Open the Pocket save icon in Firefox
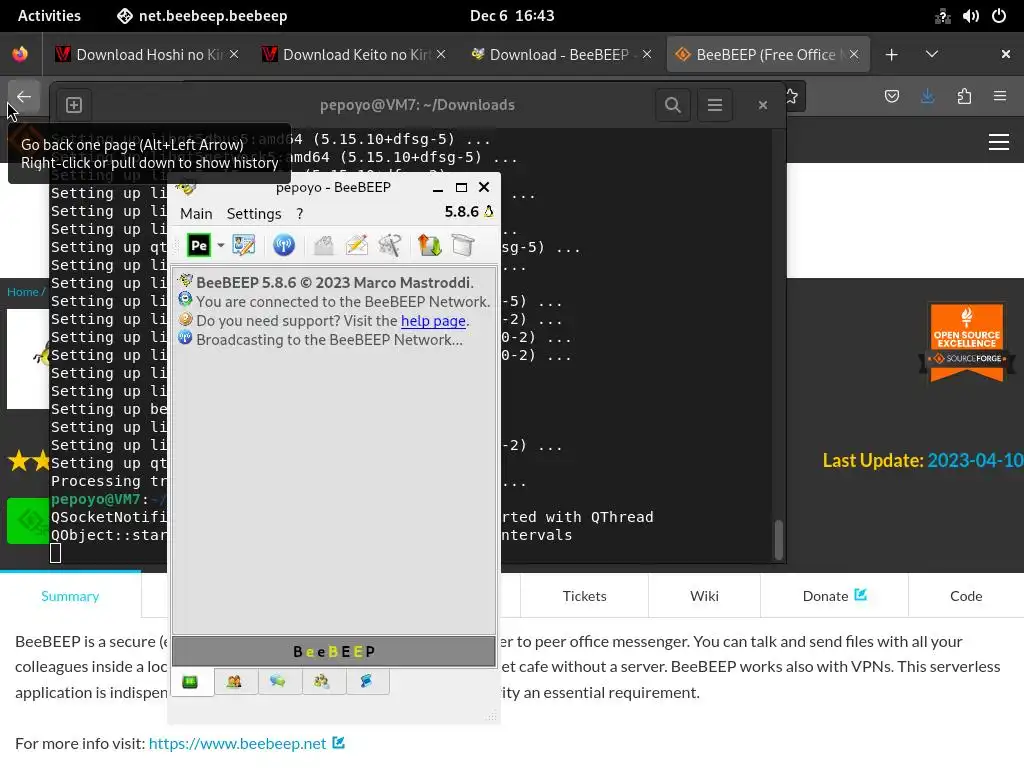This screenshot has width=1024, height=768. tap(891, 97)
